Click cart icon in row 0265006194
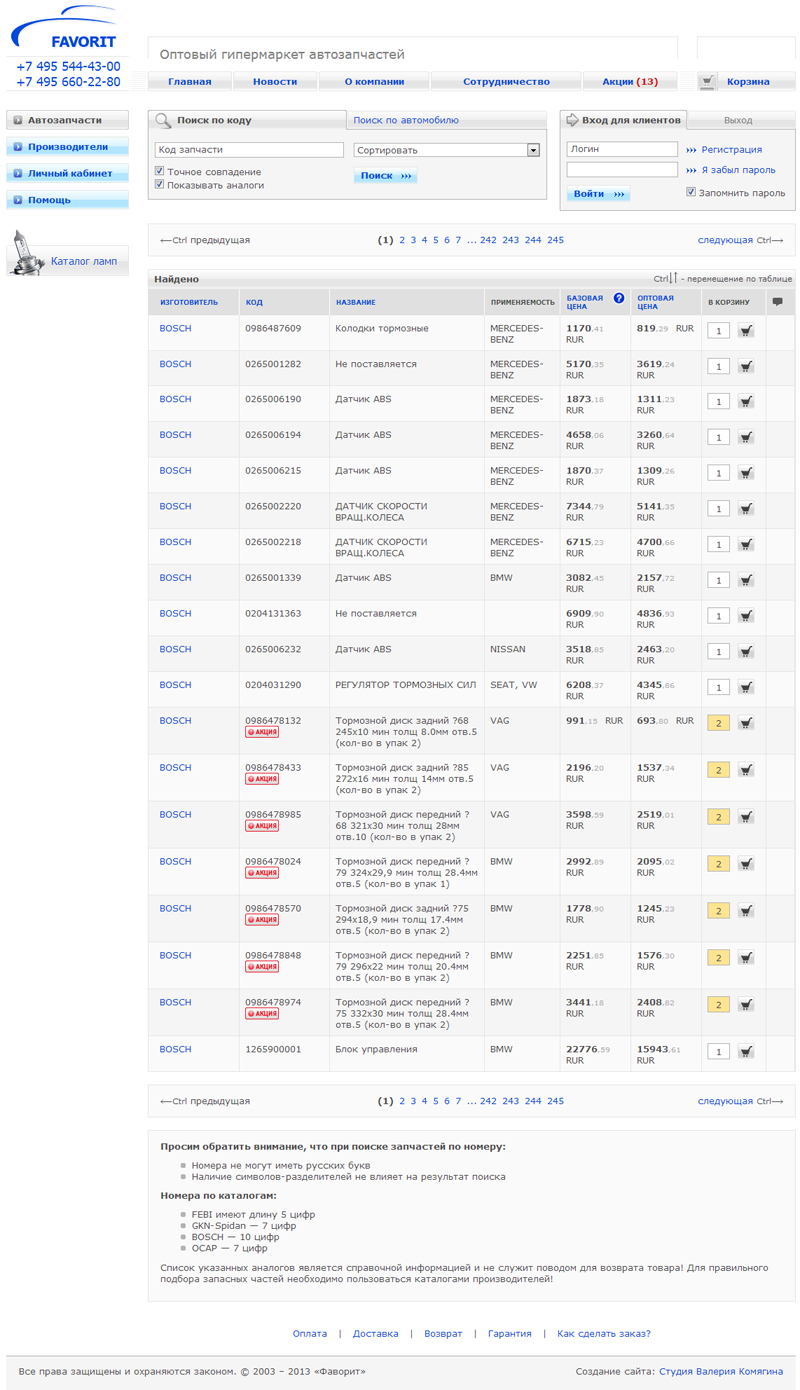800x1390 pixels. tap(746, 438)
